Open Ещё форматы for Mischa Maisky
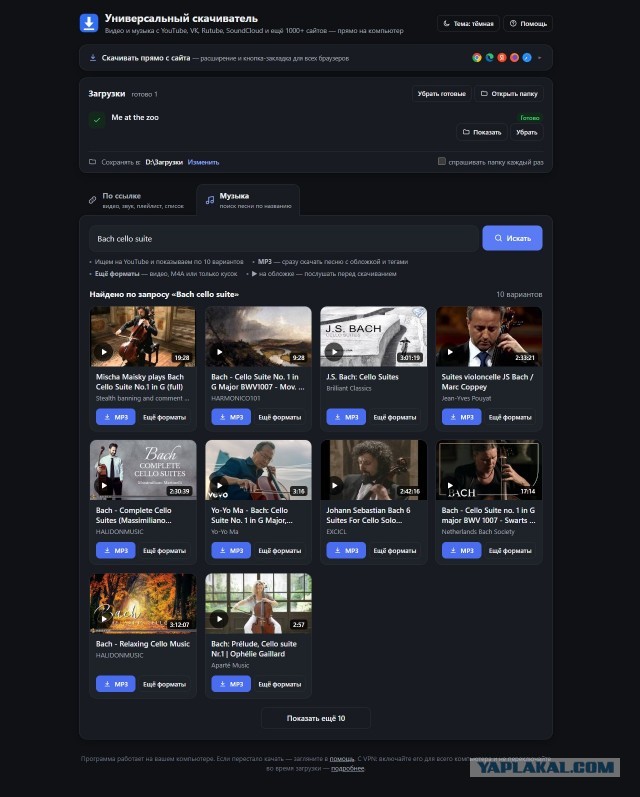 pos(164,417)
